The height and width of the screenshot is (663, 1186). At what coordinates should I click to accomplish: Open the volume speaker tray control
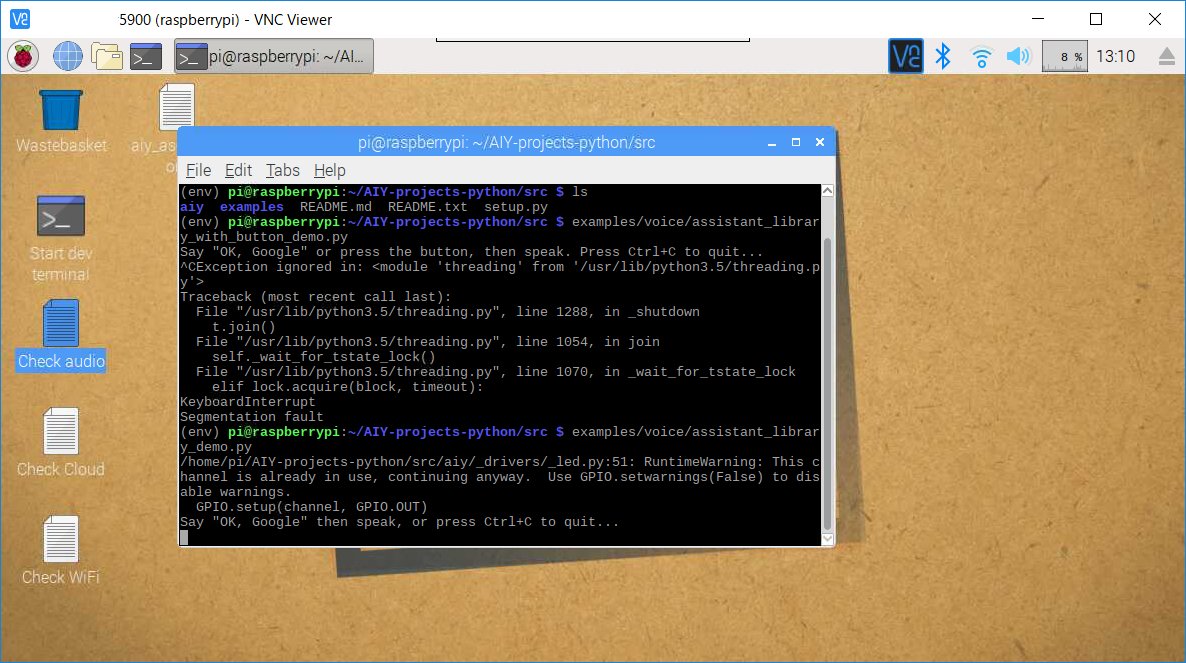tap(1019, 57)
